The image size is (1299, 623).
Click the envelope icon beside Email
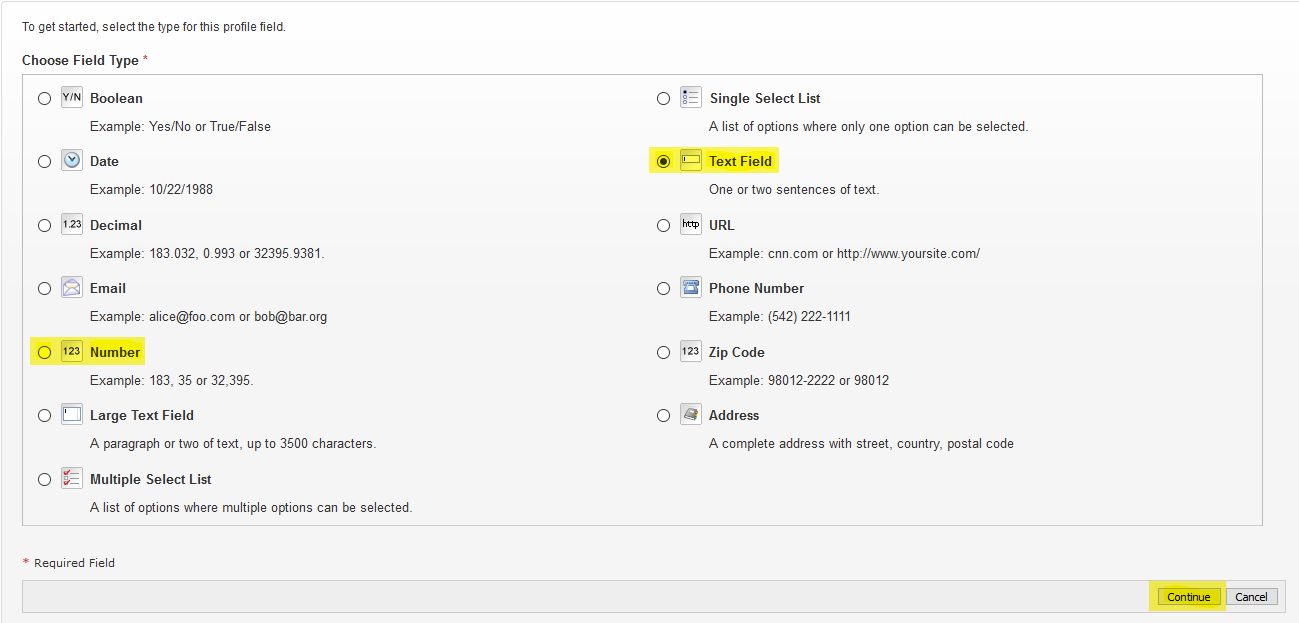(x=71, y=288)
